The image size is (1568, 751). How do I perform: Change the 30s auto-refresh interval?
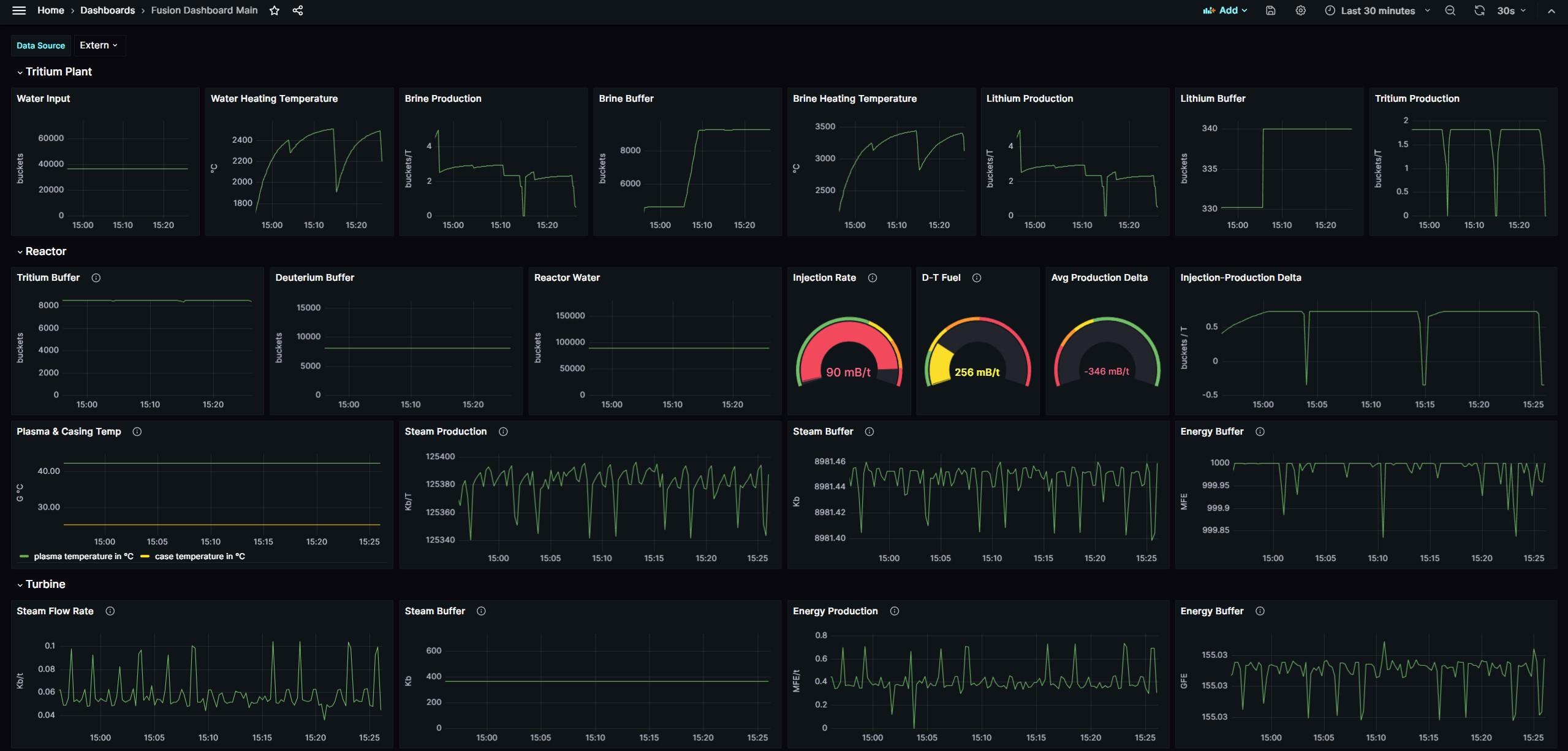coord(1512,10)
